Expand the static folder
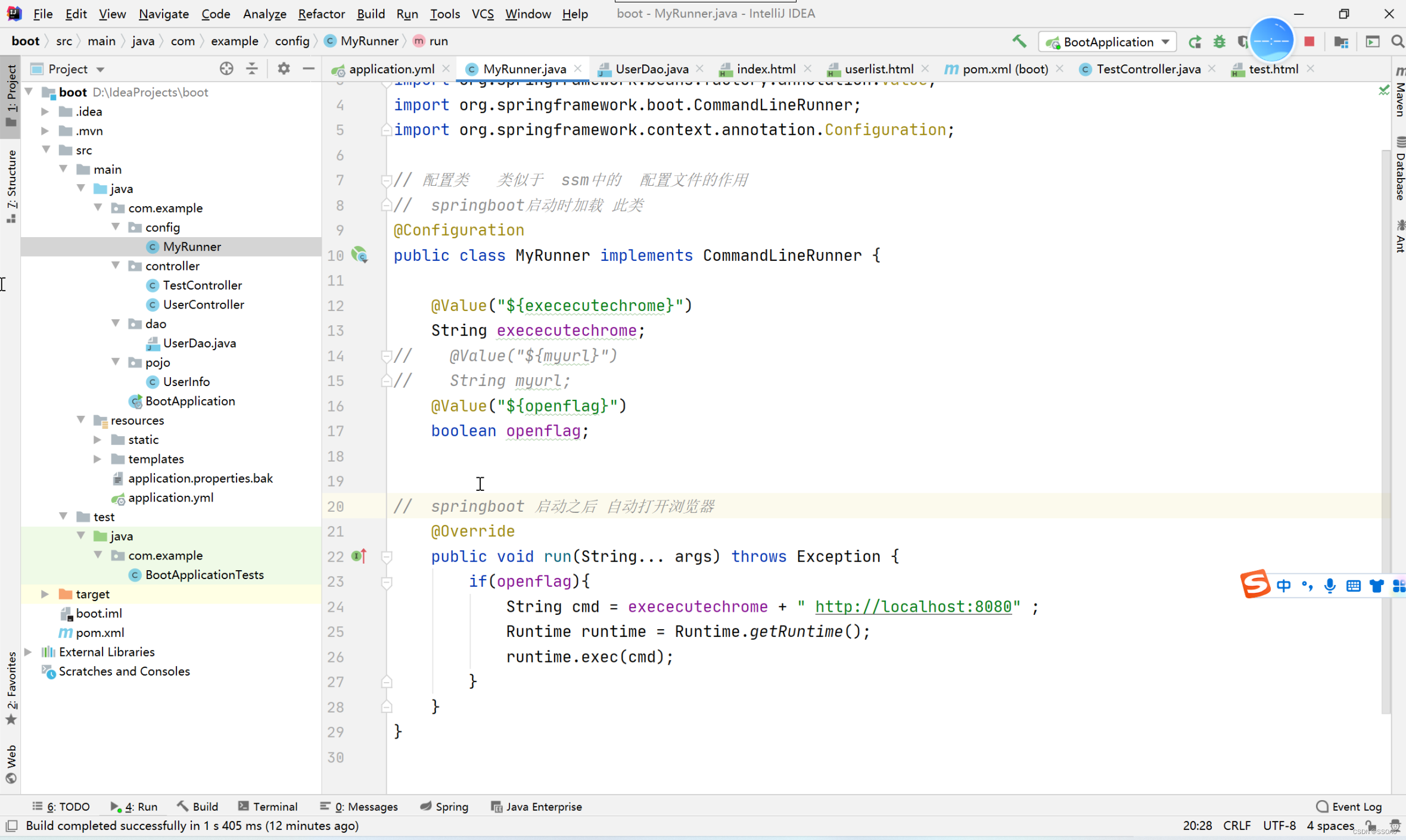The height and width of the screenshot is (840, 1406). coord(98,440)
